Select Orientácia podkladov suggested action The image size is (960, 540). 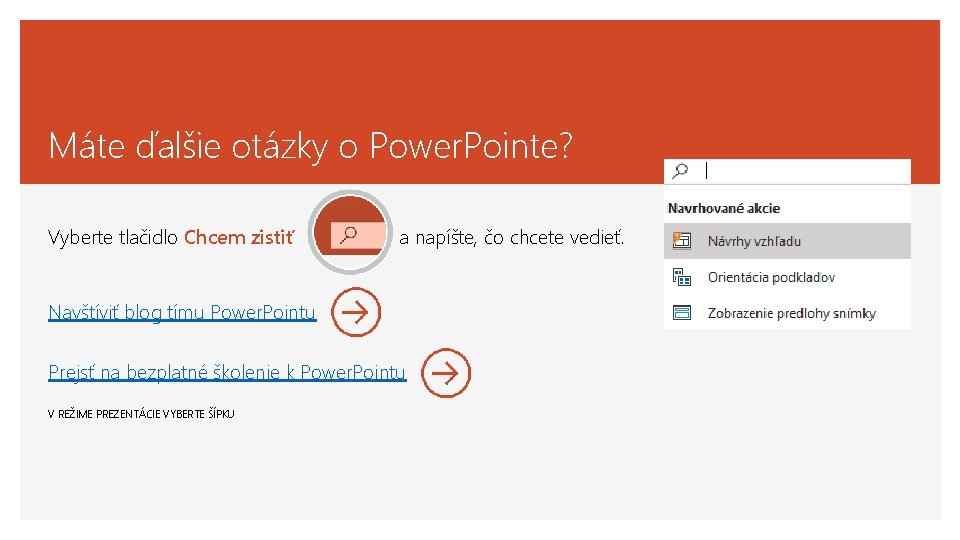787,277
